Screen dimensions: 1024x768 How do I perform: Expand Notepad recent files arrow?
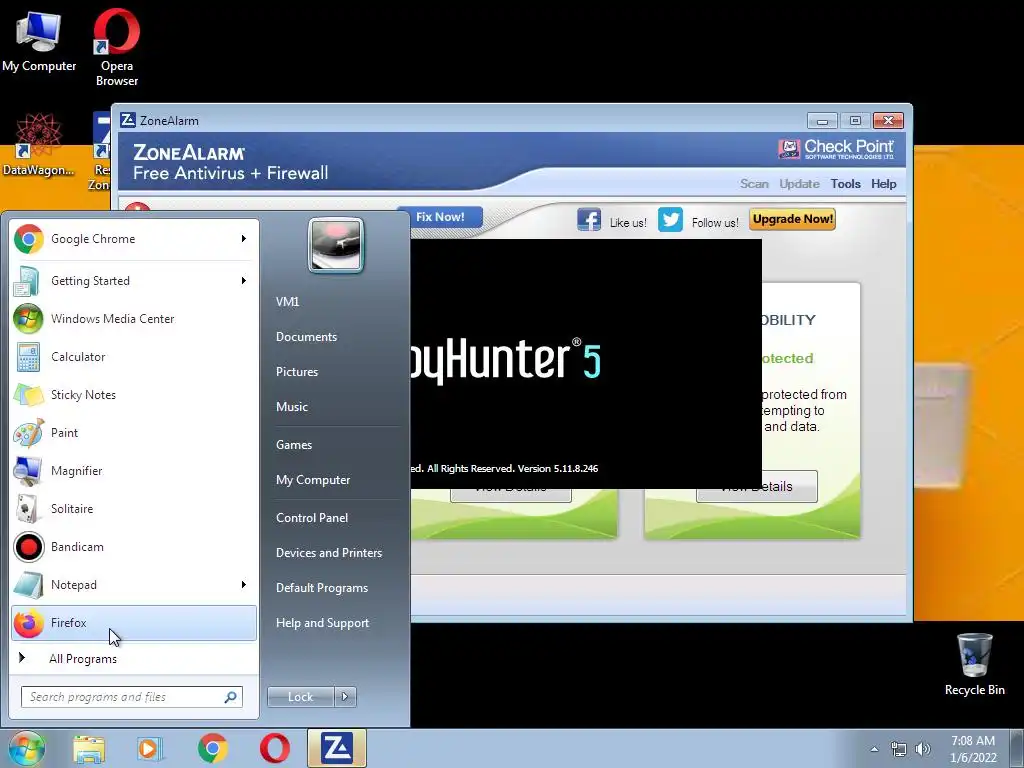(x=244, y=584)
